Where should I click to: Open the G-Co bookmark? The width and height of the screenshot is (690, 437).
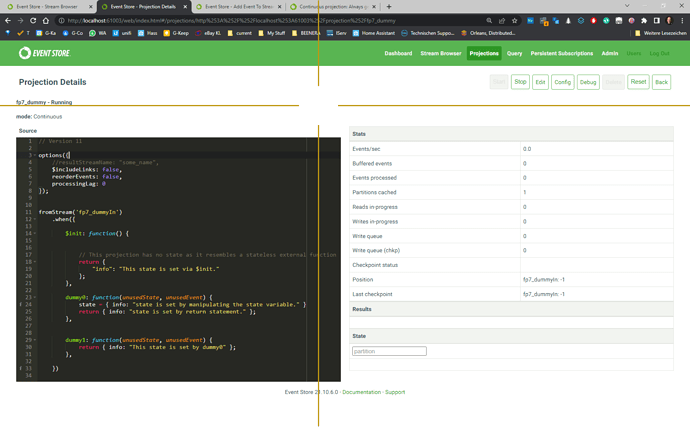click(73, 33)
